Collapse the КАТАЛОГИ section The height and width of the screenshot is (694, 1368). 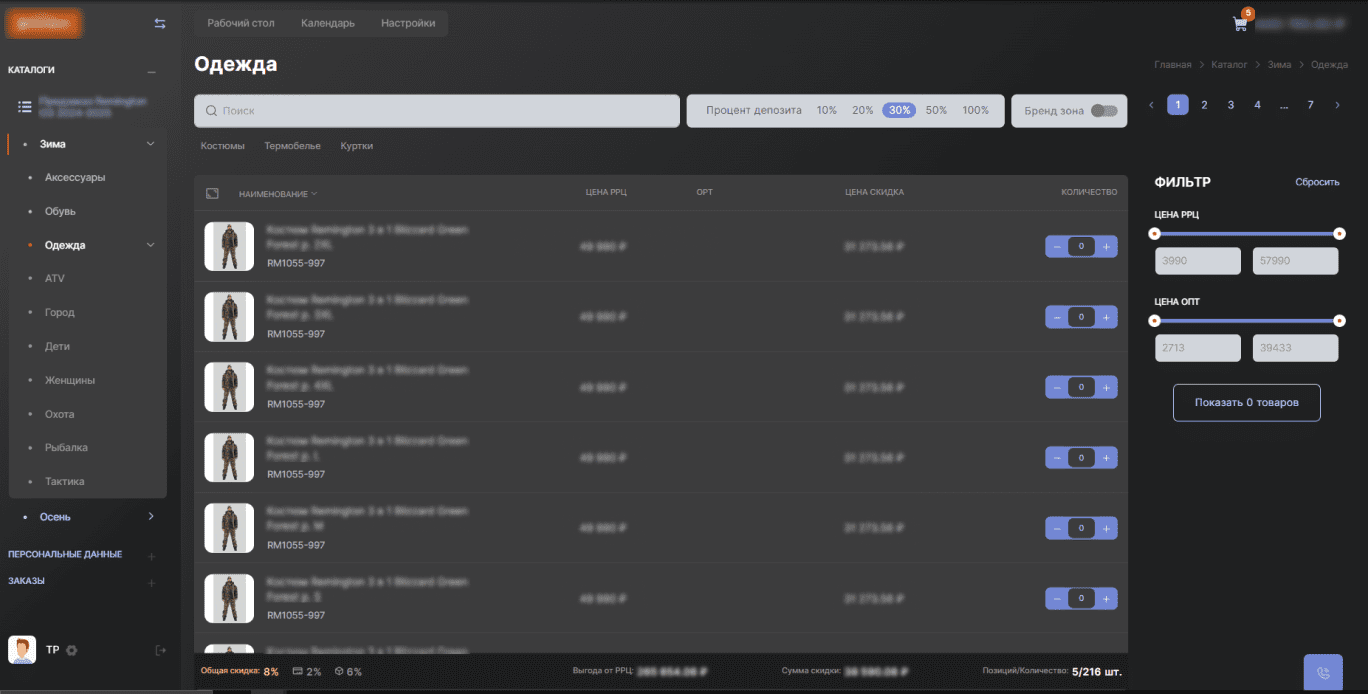[152, 71]
